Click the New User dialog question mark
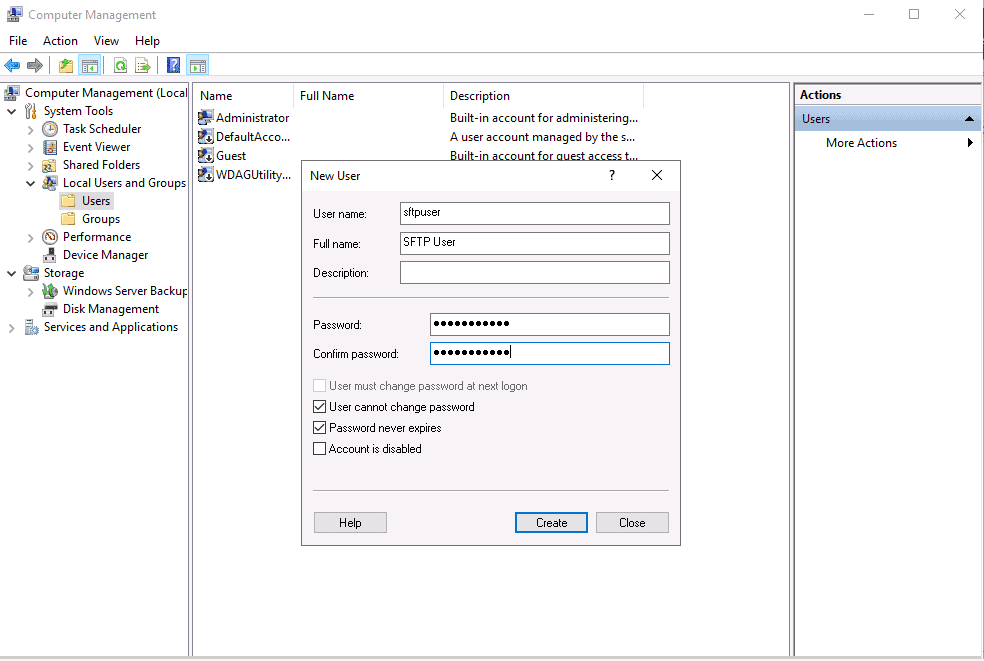The height and width of the screenshot is (661, 984). [612, 175]
